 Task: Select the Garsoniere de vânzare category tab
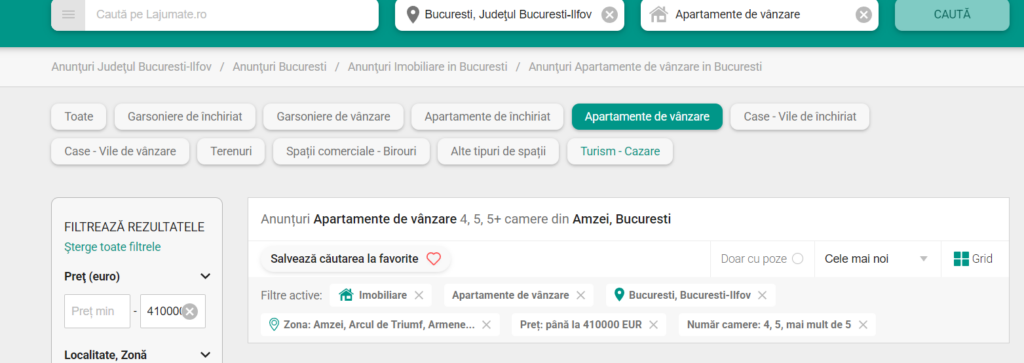[334, 117]
